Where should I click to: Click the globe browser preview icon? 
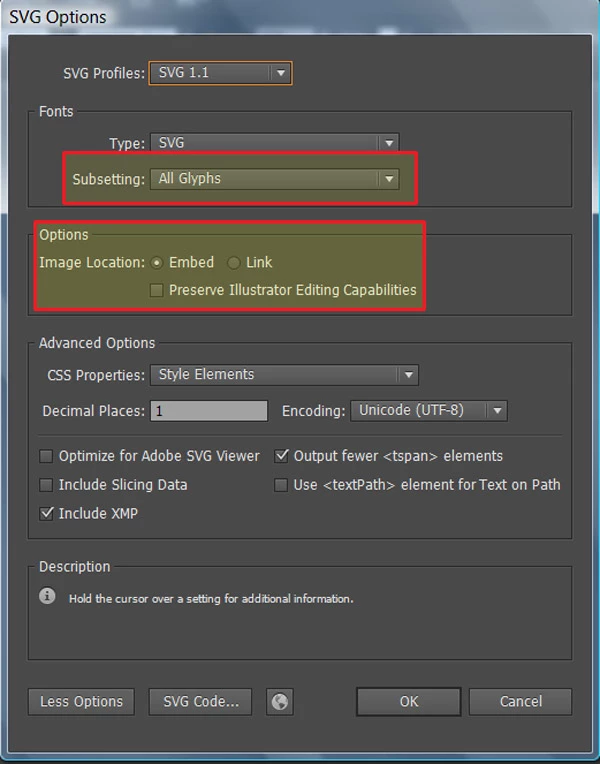[x=280, y=702]
